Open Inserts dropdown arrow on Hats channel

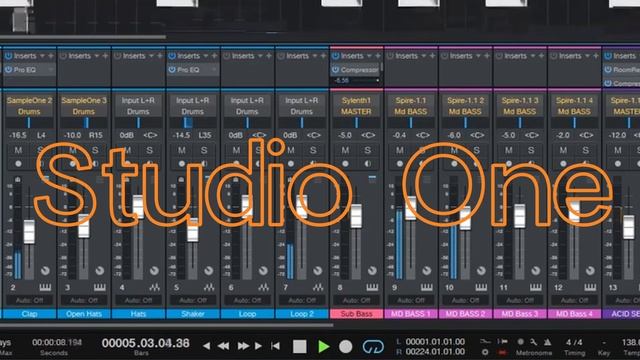point(151,56)
